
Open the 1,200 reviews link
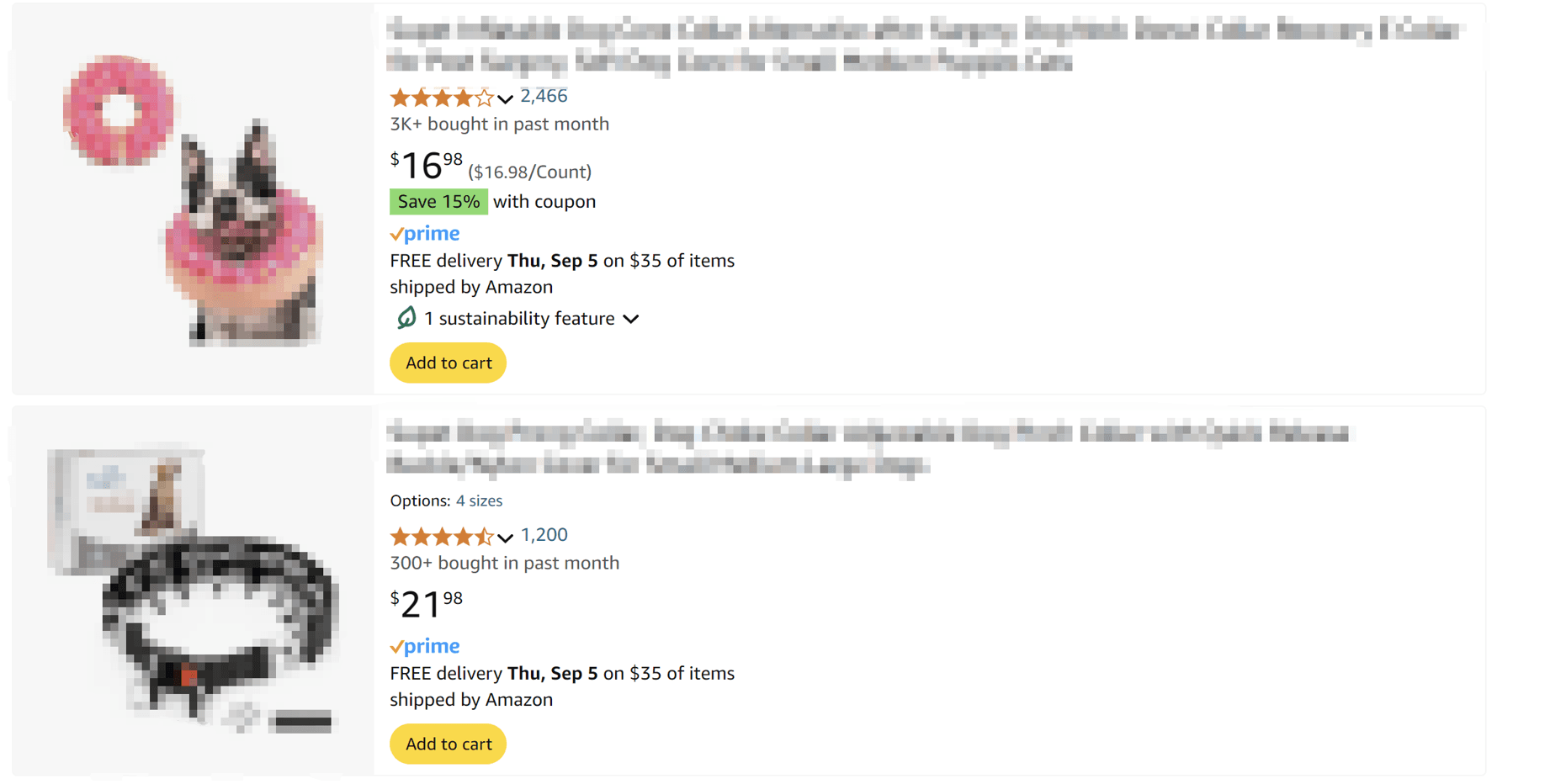click(544, 535)
